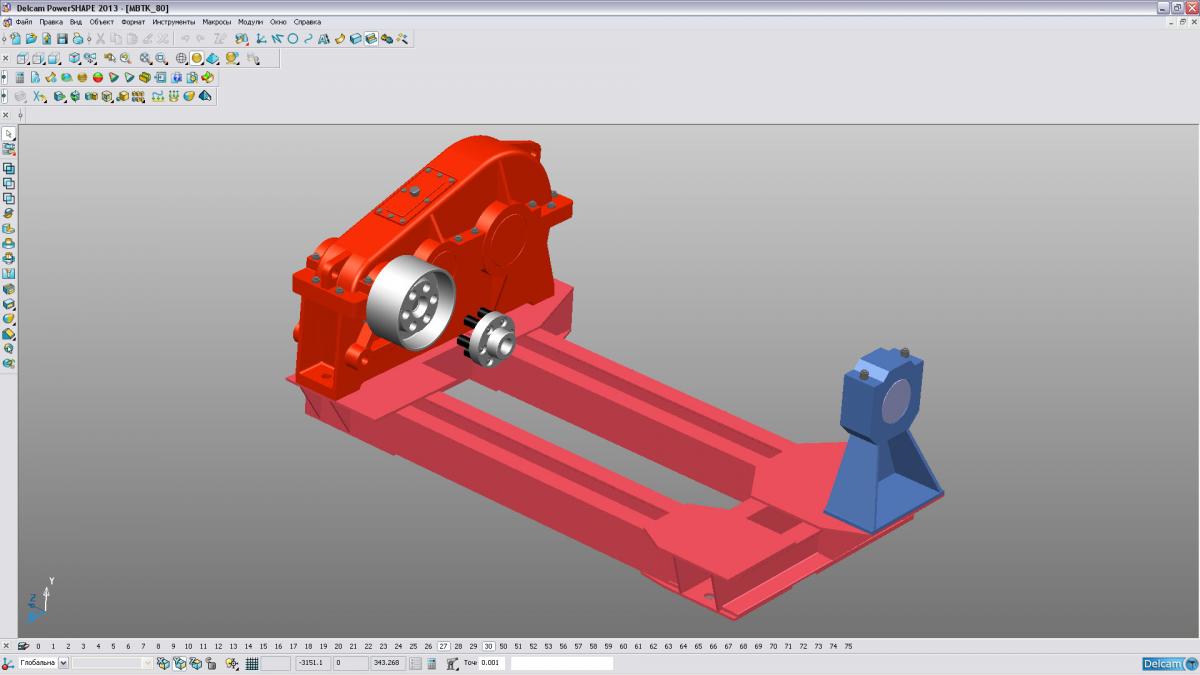Click the Delcam logo button
Image resolution: width=1200 pixels, height=675 pixels.
point(1170,664)
